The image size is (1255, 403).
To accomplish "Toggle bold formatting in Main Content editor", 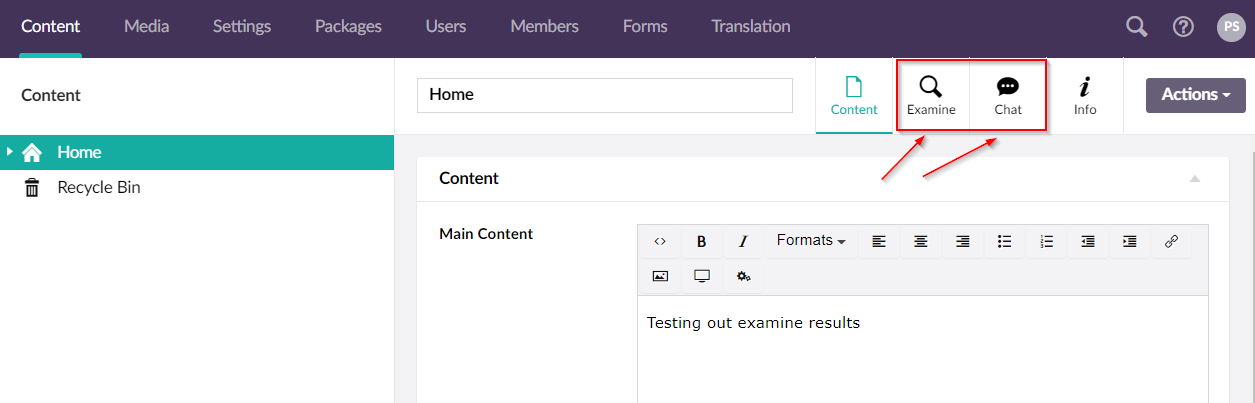I will tap(702, 241).
